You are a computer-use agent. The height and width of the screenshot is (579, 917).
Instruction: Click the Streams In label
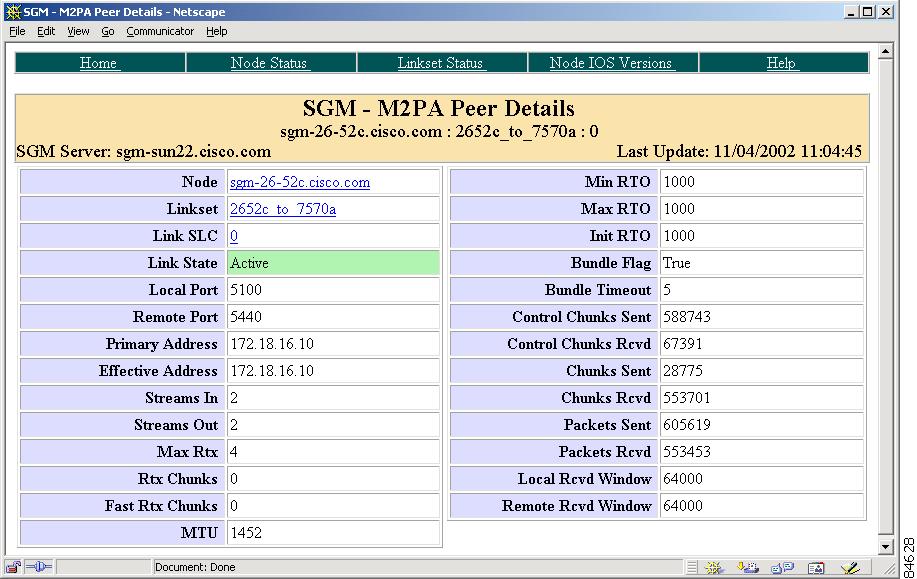(x=181, y=398)
